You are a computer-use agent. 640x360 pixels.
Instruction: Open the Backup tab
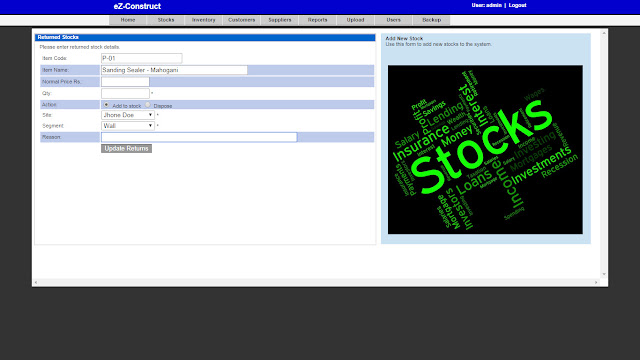[x=431, y=20]
